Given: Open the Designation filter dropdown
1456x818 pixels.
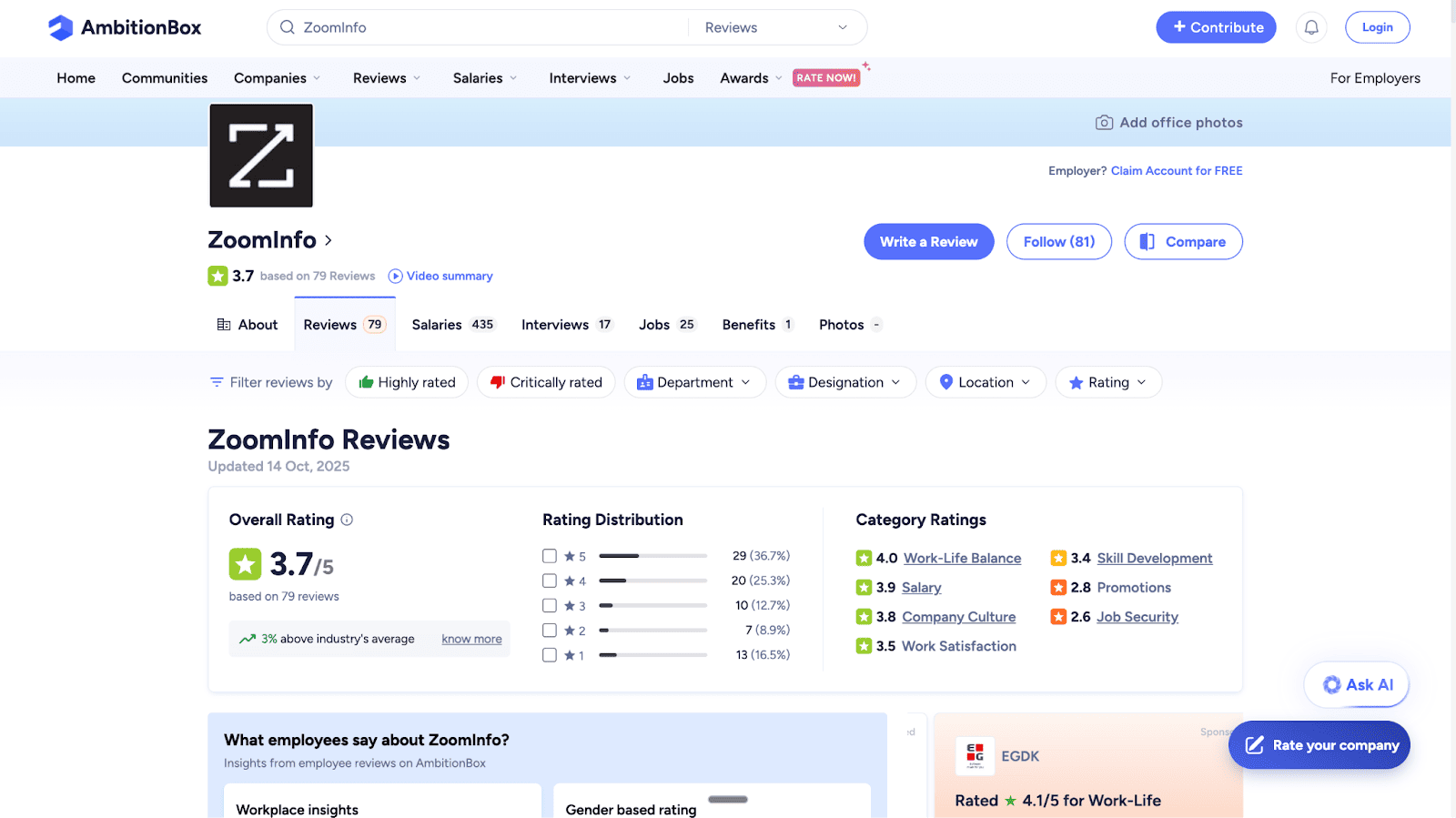Looking at the screenshot, I should coord(845,382).
